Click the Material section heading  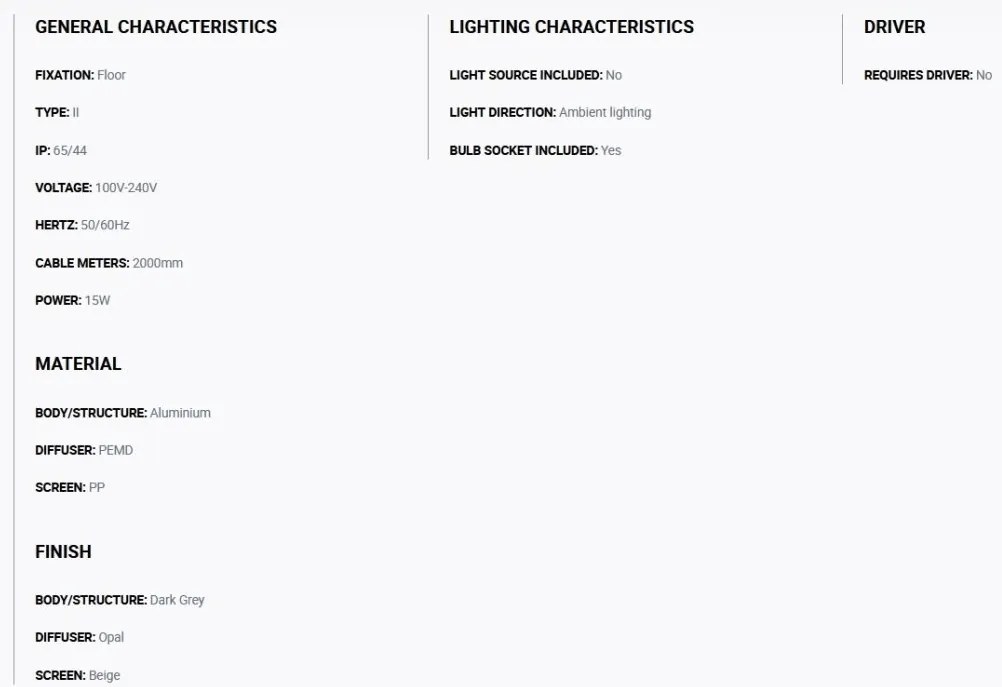(x=78, y=364)
